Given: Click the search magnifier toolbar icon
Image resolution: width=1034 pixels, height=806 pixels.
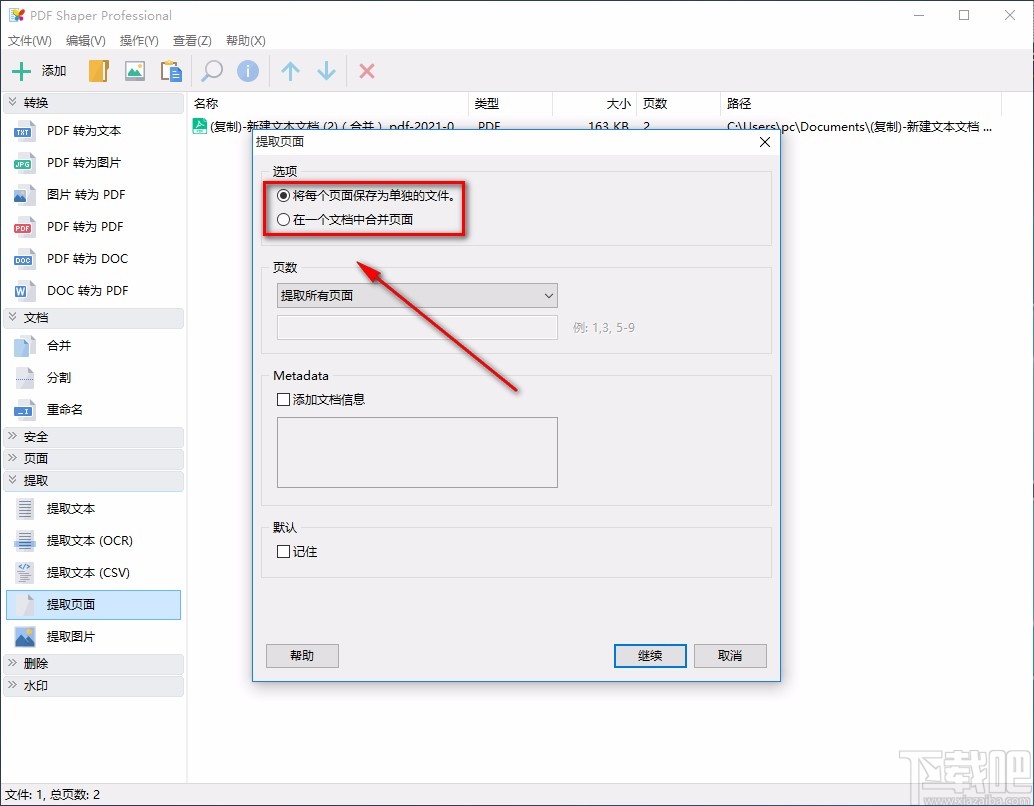Looking at the screenshot, I should (x=210, y=70).
